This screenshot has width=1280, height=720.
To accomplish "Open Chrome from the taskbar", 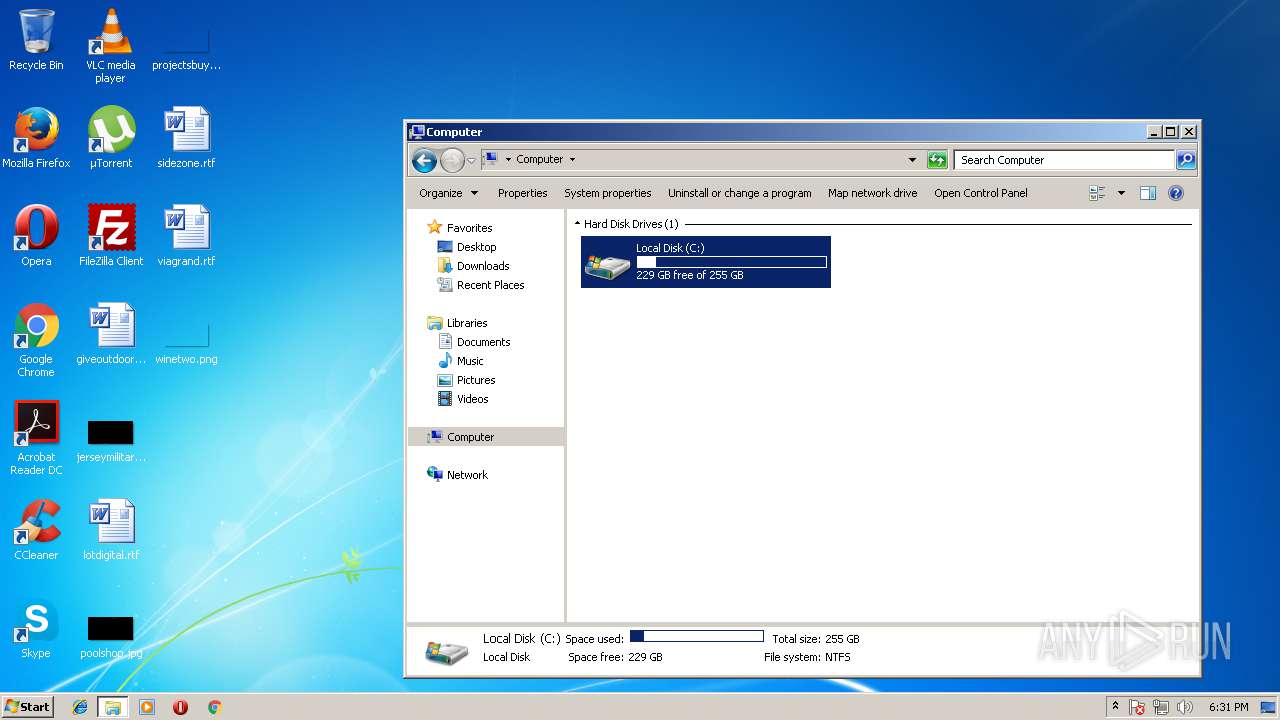I will tap(214, 707).
